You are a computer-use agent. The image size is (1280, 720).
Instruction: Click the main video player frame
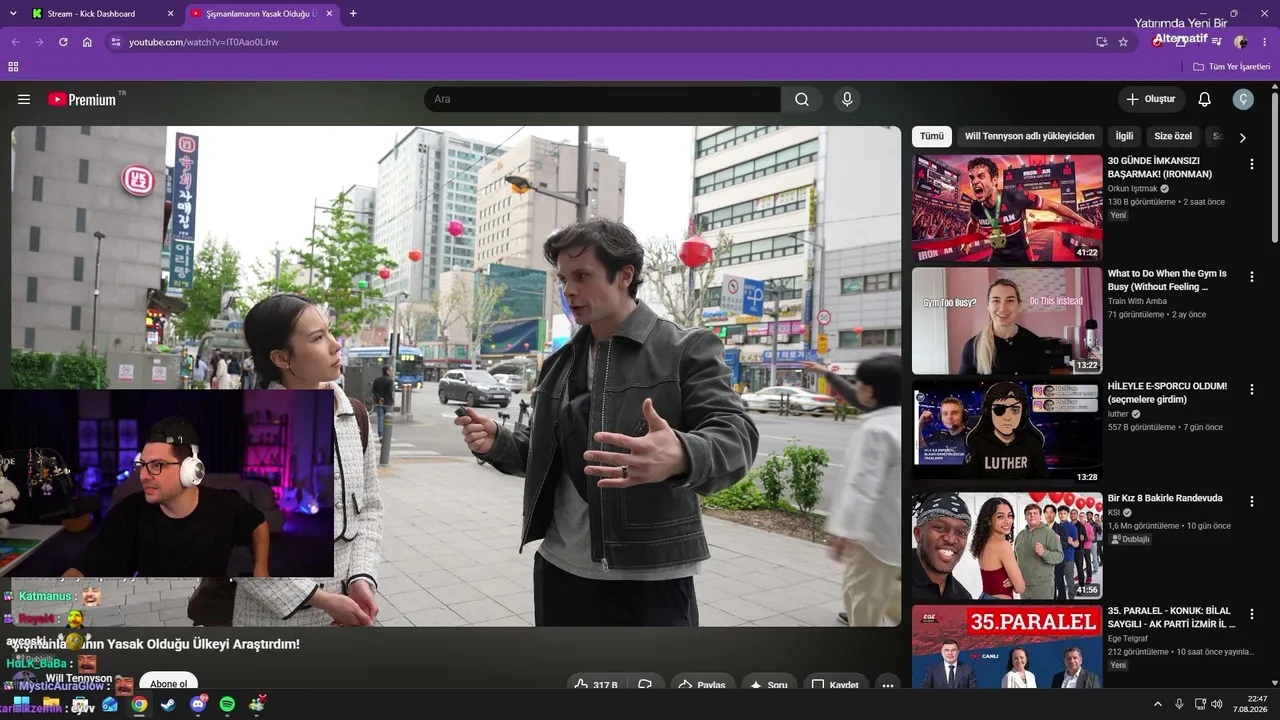point(456,376)
